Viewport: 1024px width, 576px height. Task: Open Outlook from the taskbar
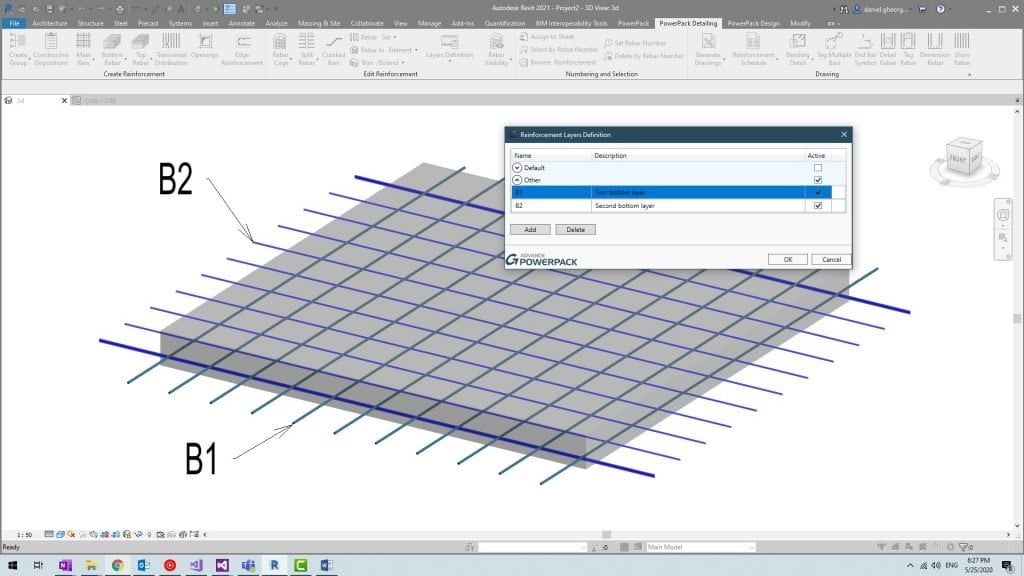pos(144,566)
